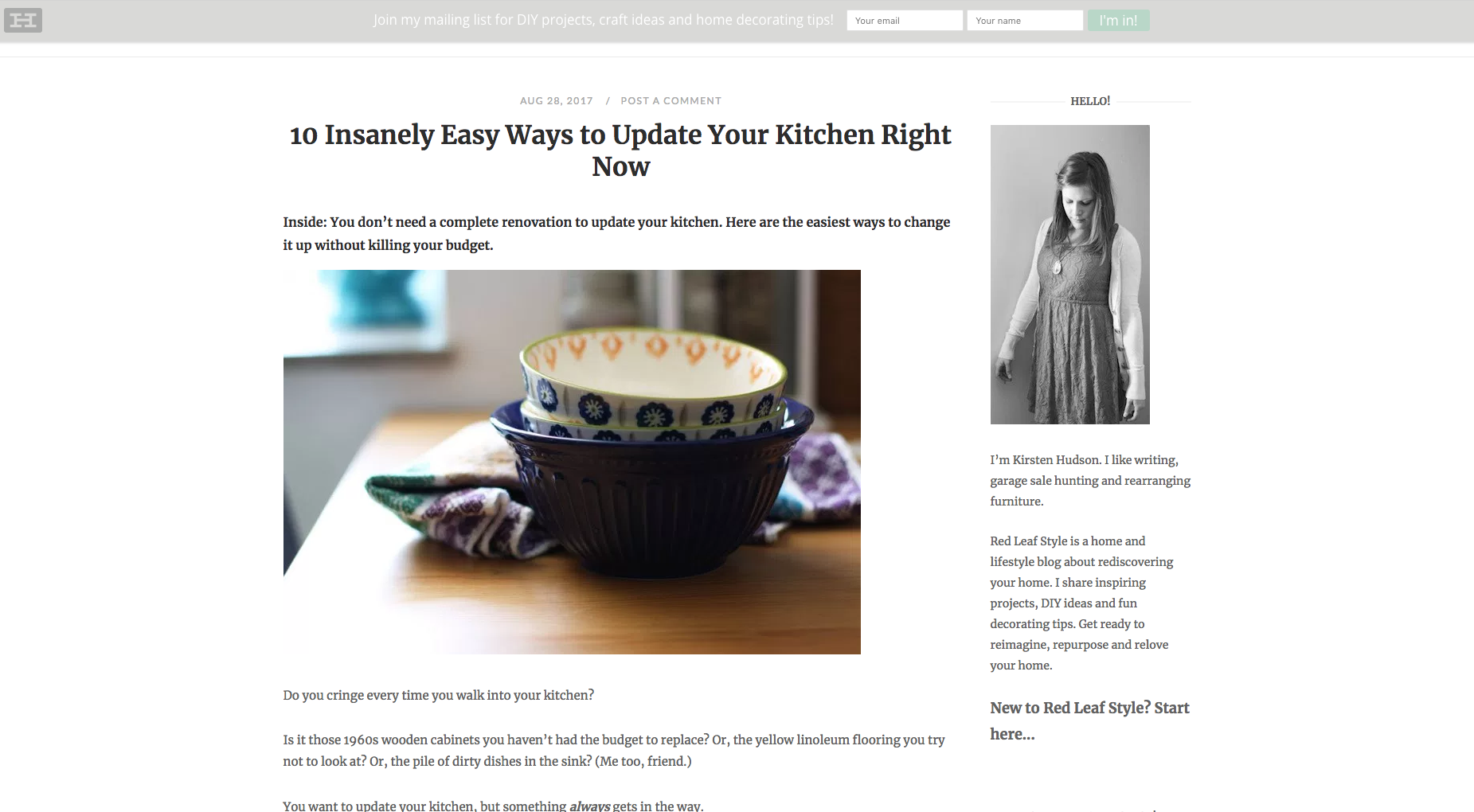
Task: Click Kirsten Hudson's black-and-white portrait
Action: [x=1069, y=275]
